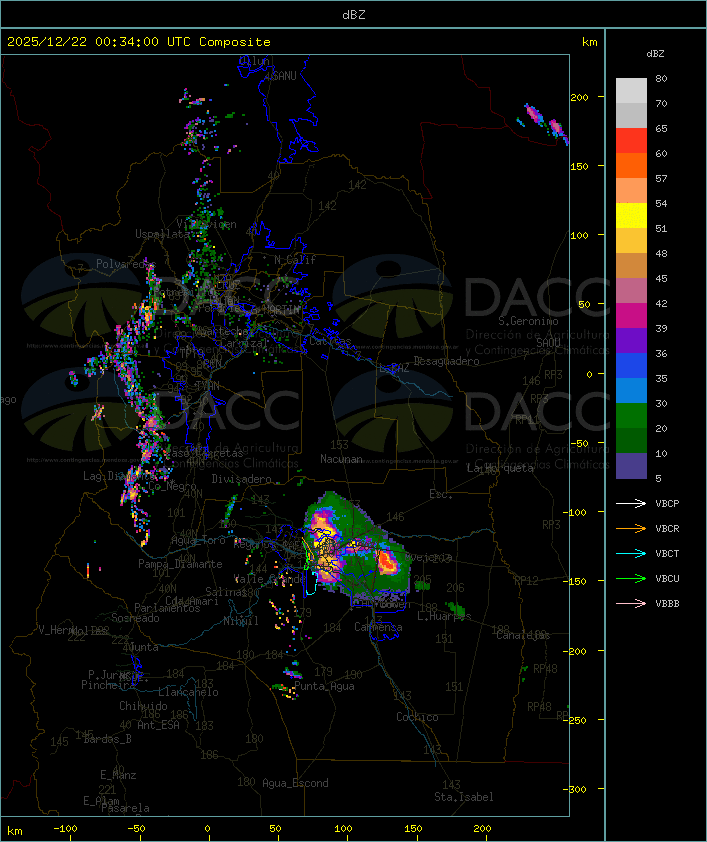The height and width of the screenshot is (842, 707).
Task: Click the green VBCU arrow icon
Action: coord(631,578)
